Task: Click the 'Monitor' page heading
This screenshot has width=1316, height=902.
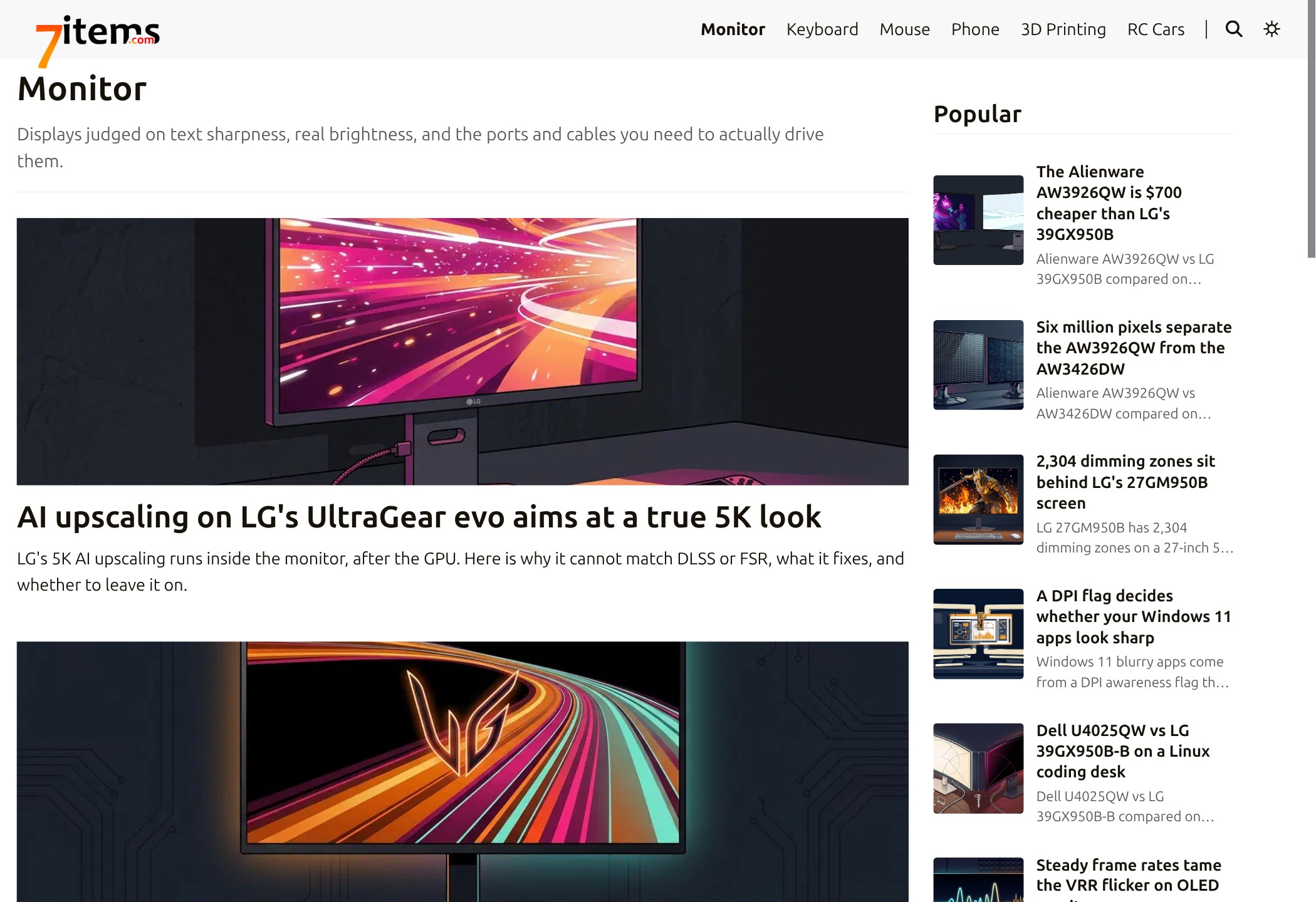Action: click(x=82, y=88)
